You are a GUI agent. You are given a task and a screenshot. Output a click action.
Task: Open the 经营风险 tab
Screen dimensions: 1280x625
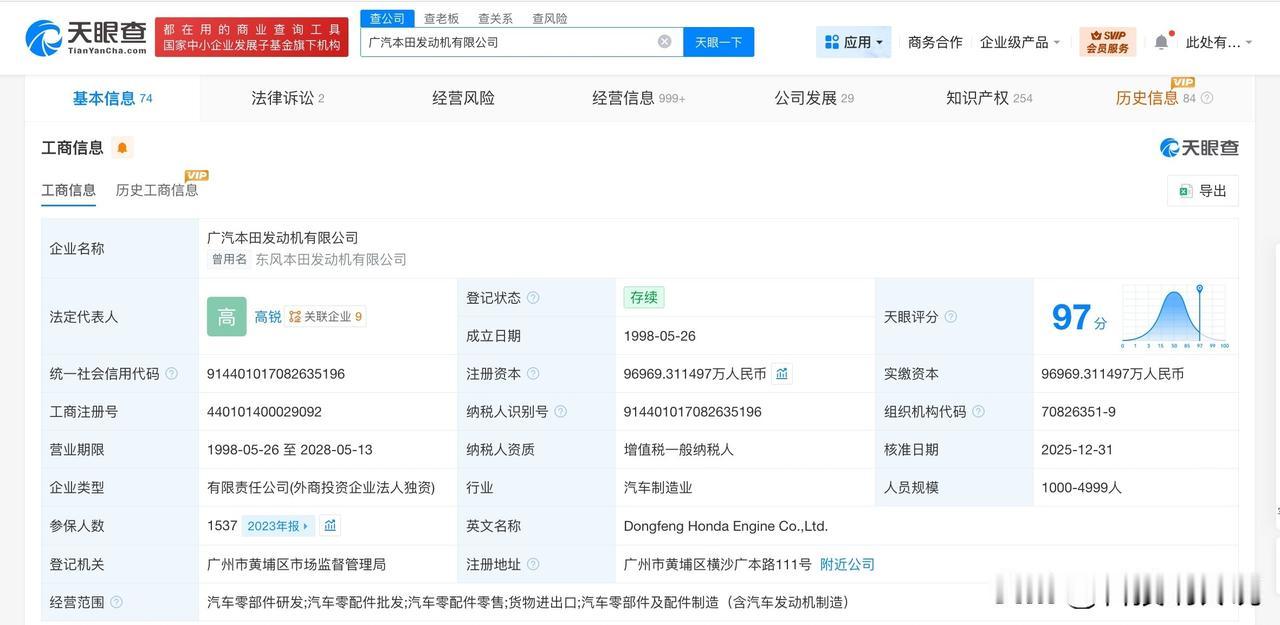coord(463,98)
